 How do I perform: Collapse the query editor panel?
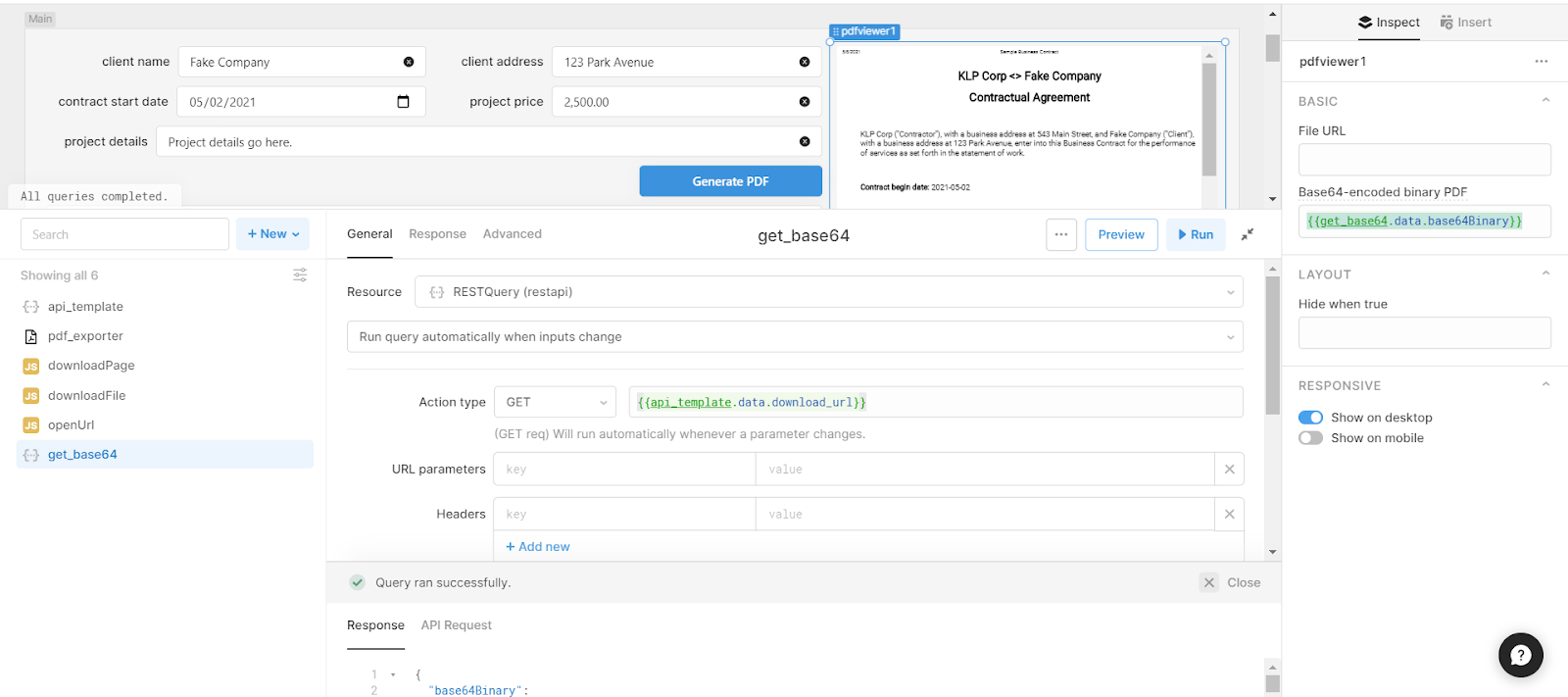click(x=1248, y=234)
